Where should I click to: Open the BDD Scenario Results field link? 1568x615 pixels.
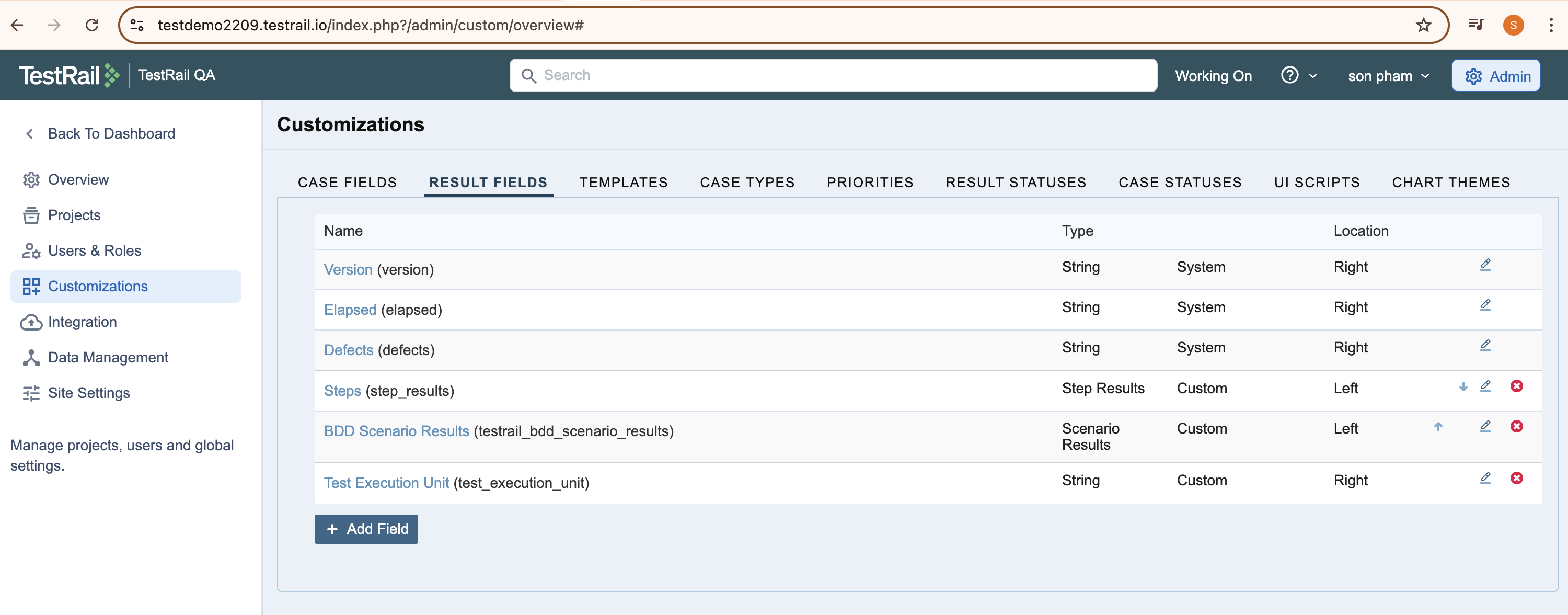pos(396,430)
